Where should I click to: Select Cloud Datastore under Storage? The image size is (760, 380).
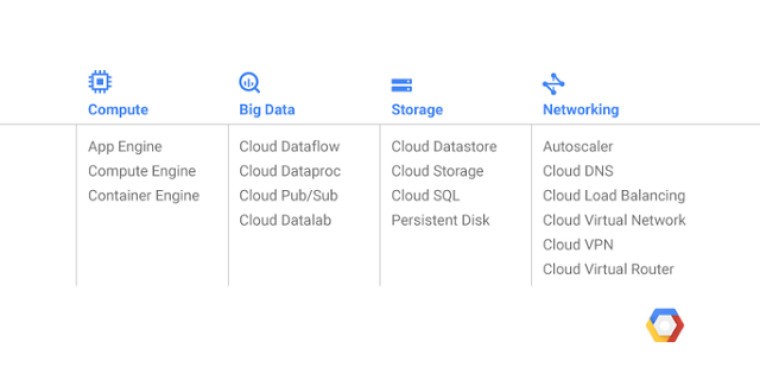click(444, 146)
